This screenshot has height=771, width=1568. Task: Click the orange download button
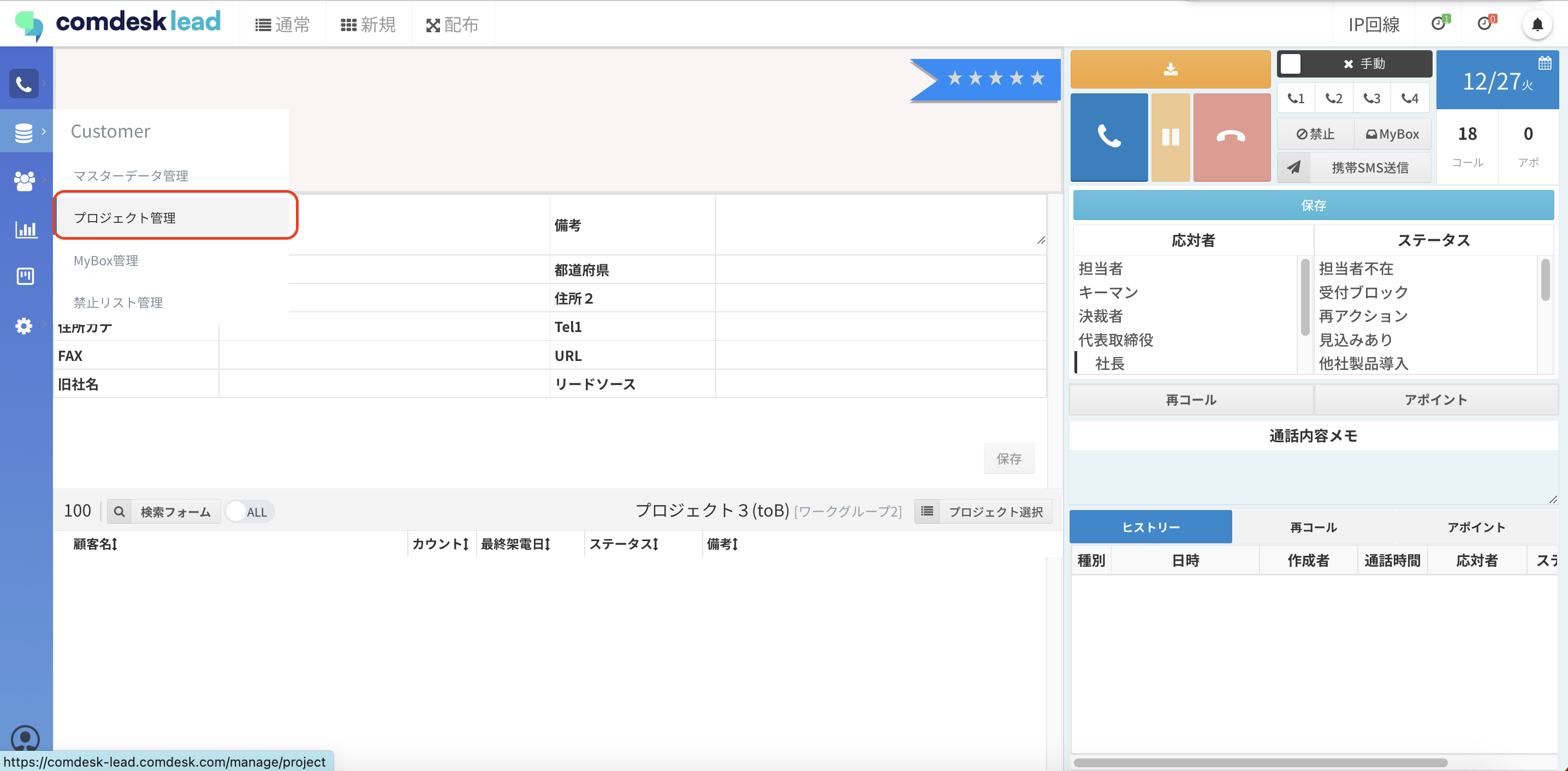pyautogui.click(x=1170, y=69)
